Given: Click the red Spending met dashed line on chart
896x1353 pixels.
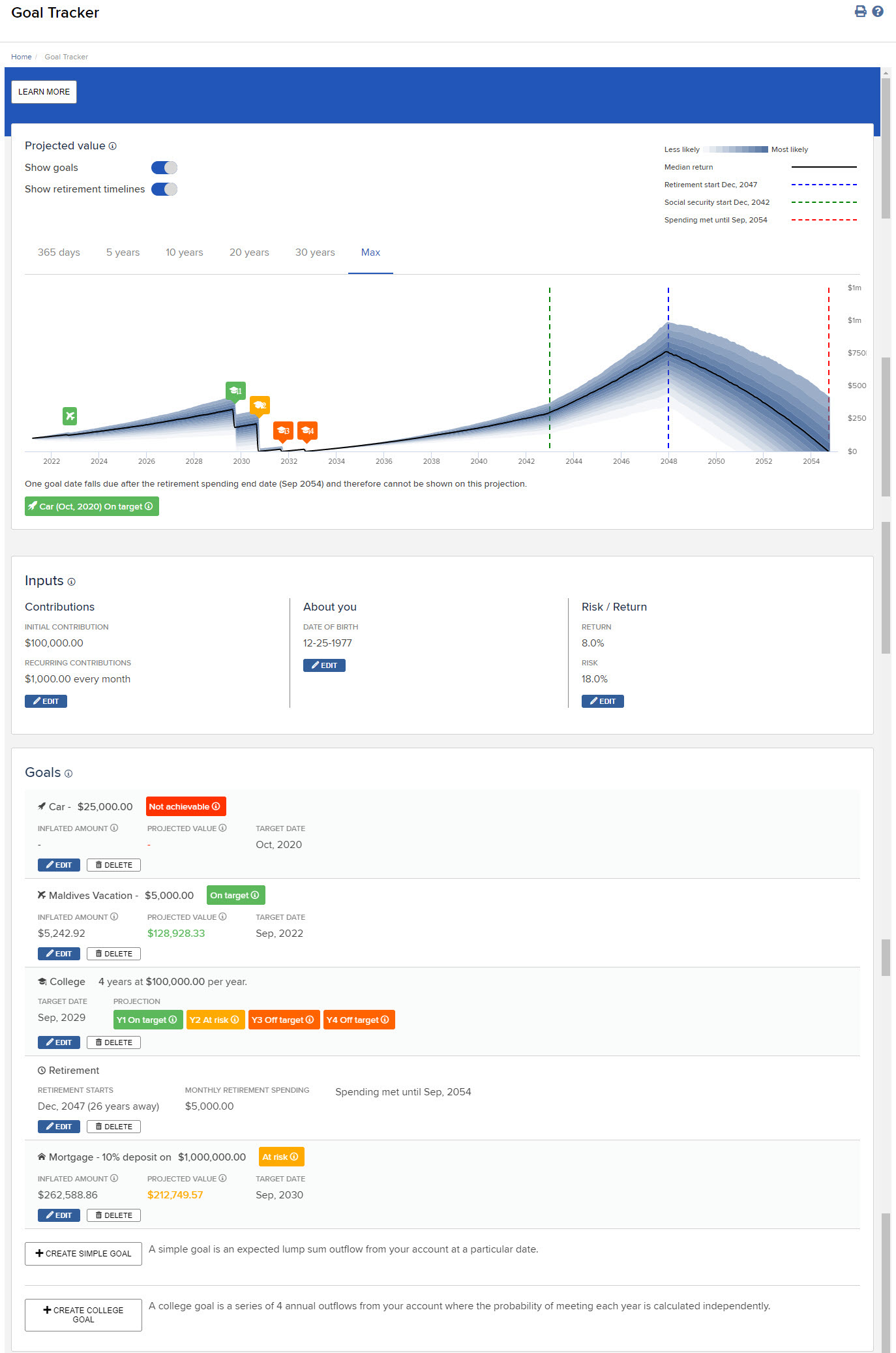Looking at the screenshot, I should point(829,369).
